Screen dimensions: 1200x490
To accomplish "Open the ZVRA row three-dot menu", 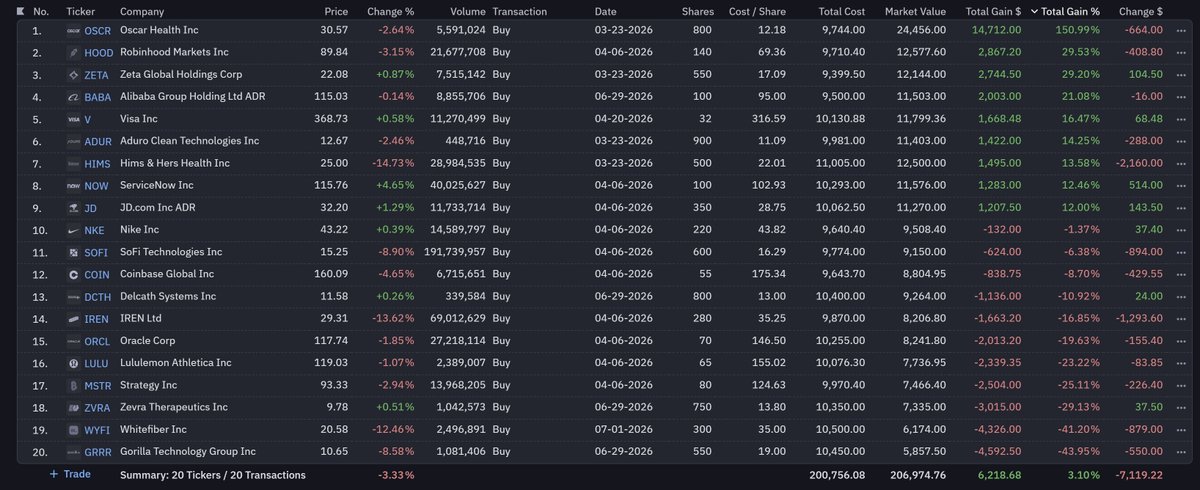I will (1183, 408).
